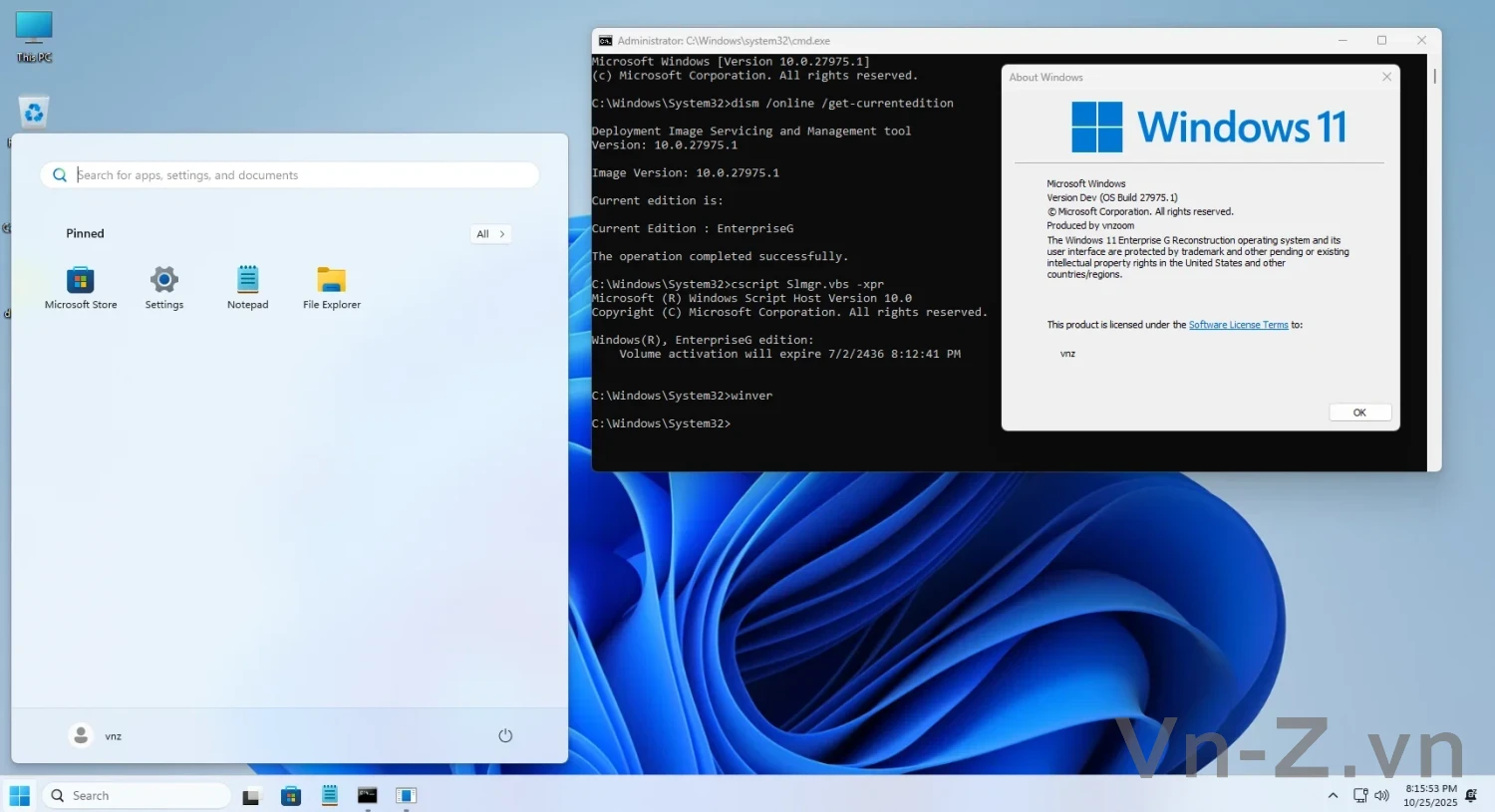Expand the All apps list
This screenshot has height=812, width=1495.
[x=490, y=234]
